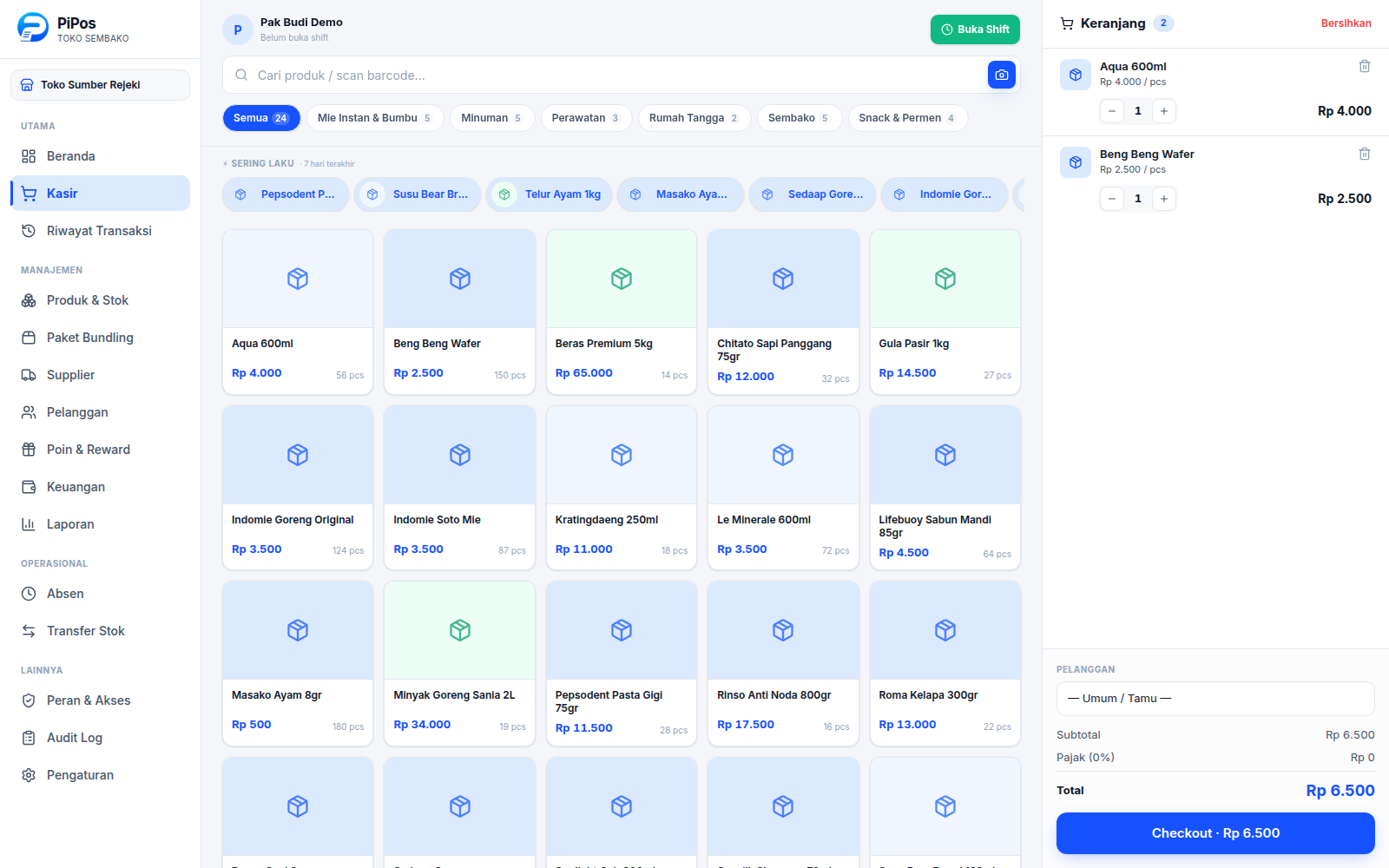
Task: Open the Toko Sumber Rejeki store selector
Action: [x=100, y=85]
